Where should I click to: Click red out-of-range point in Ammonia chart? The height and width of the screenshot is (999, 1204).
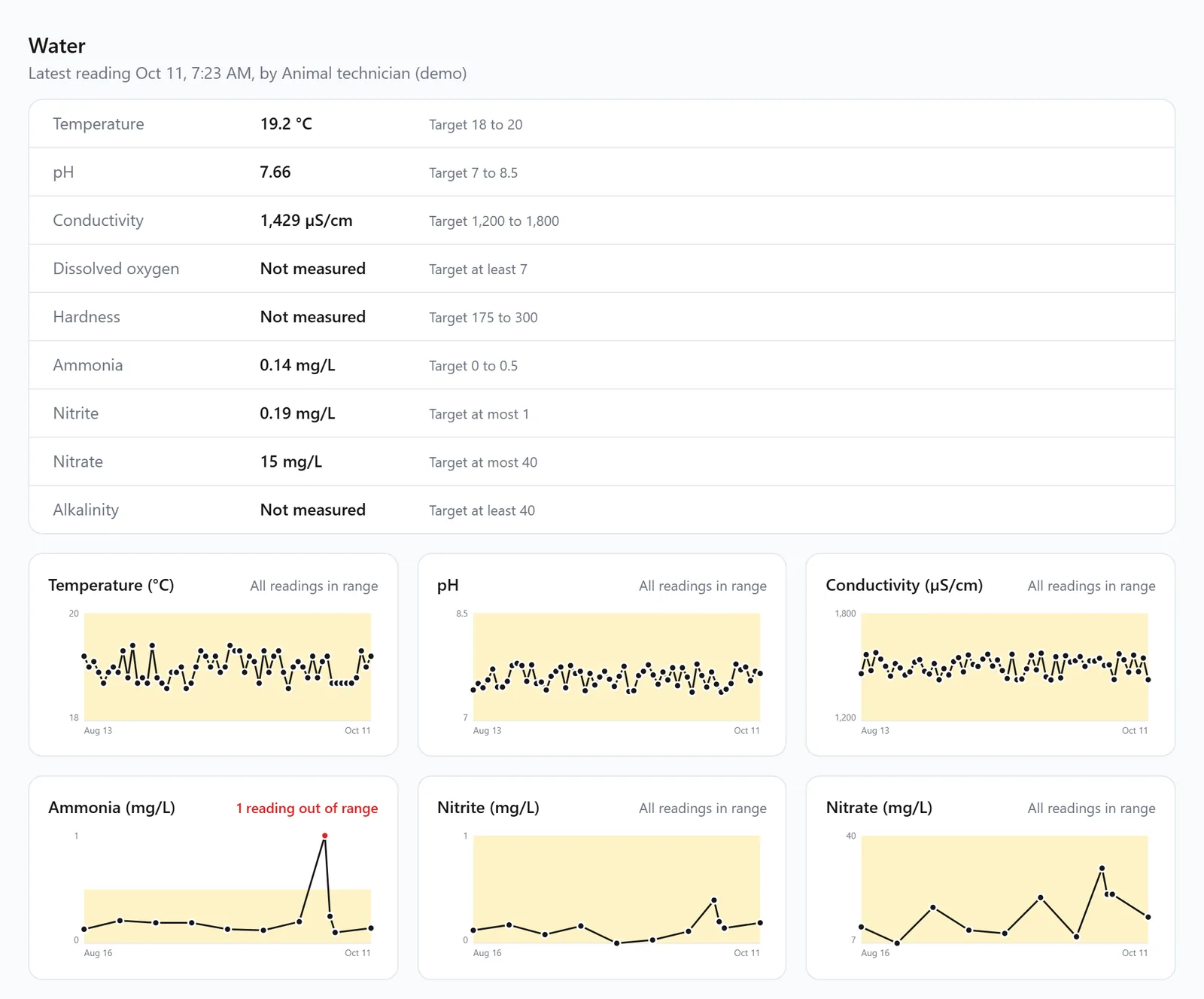pos(324,836)
